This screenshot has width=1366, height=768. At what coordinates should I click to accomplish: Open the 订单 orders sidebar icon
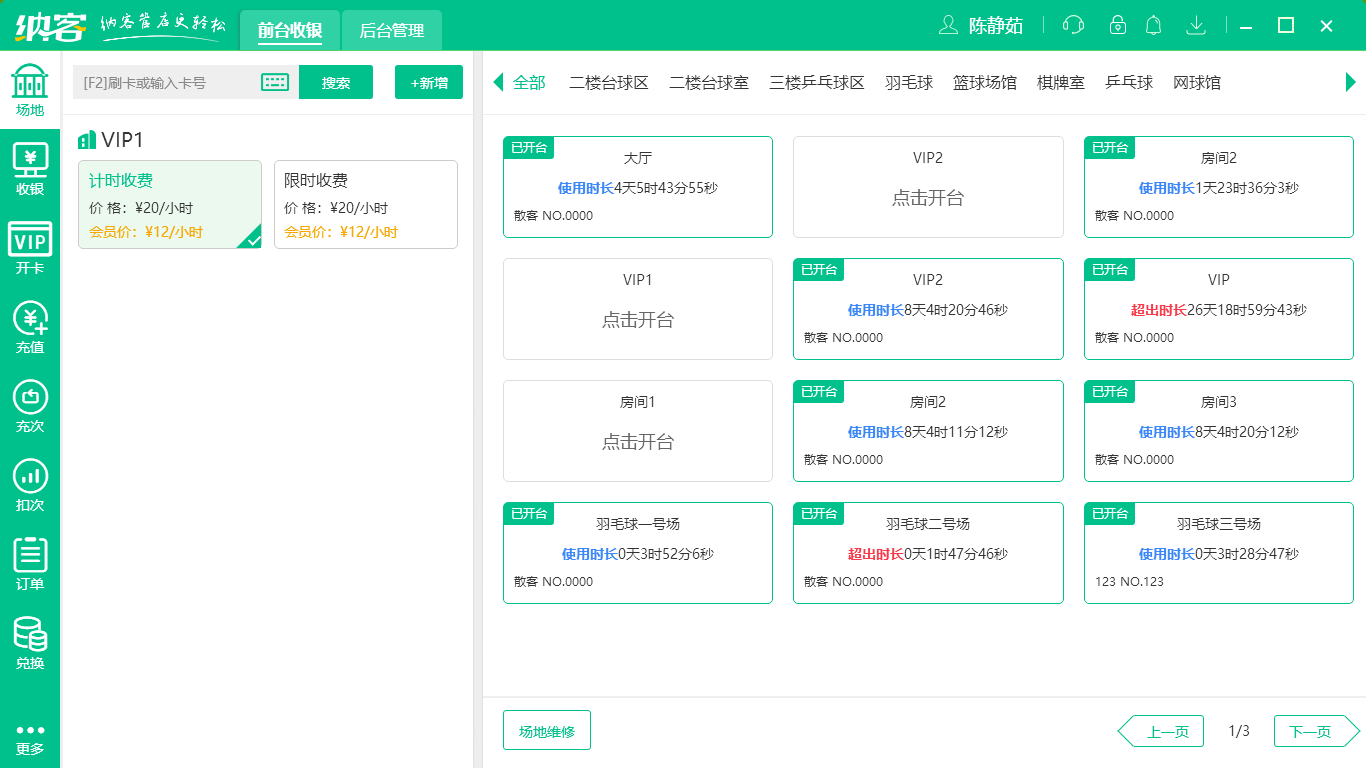click(30, 560)
